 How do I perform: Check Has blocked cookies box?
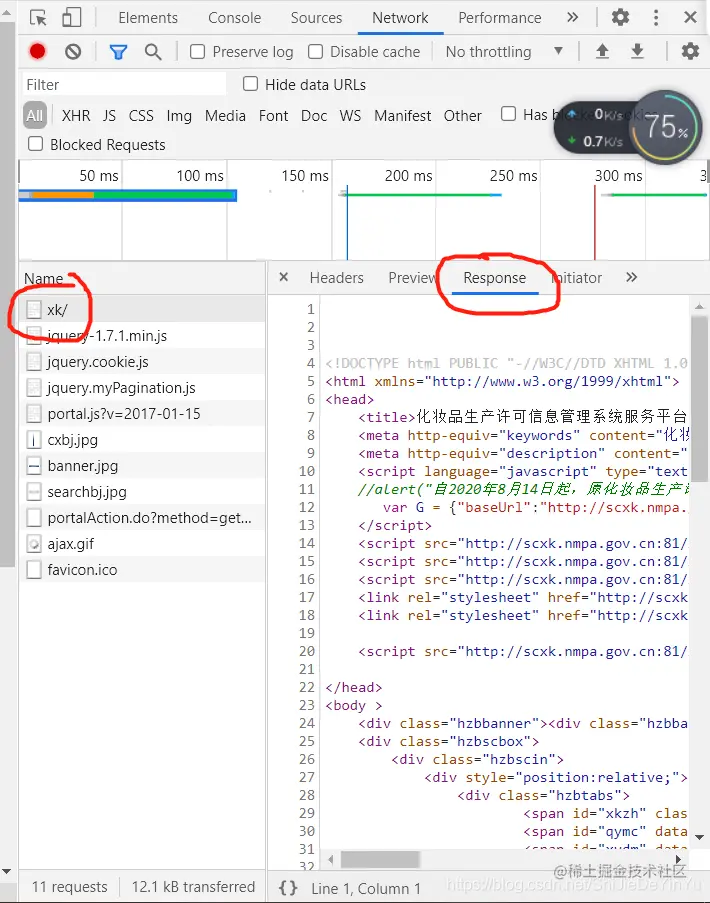click(508, 113)
